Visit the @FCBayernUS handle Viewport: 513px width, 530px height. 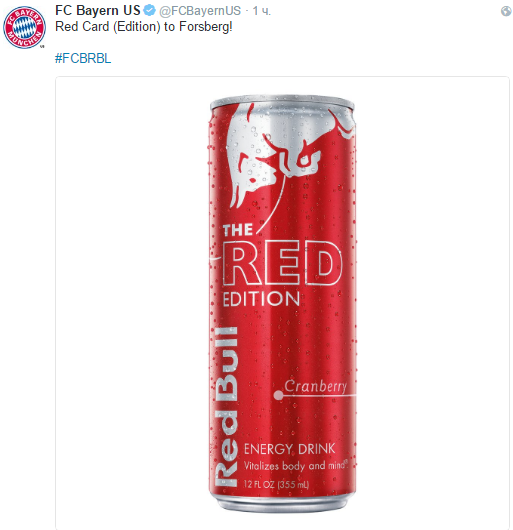(200, 11)
